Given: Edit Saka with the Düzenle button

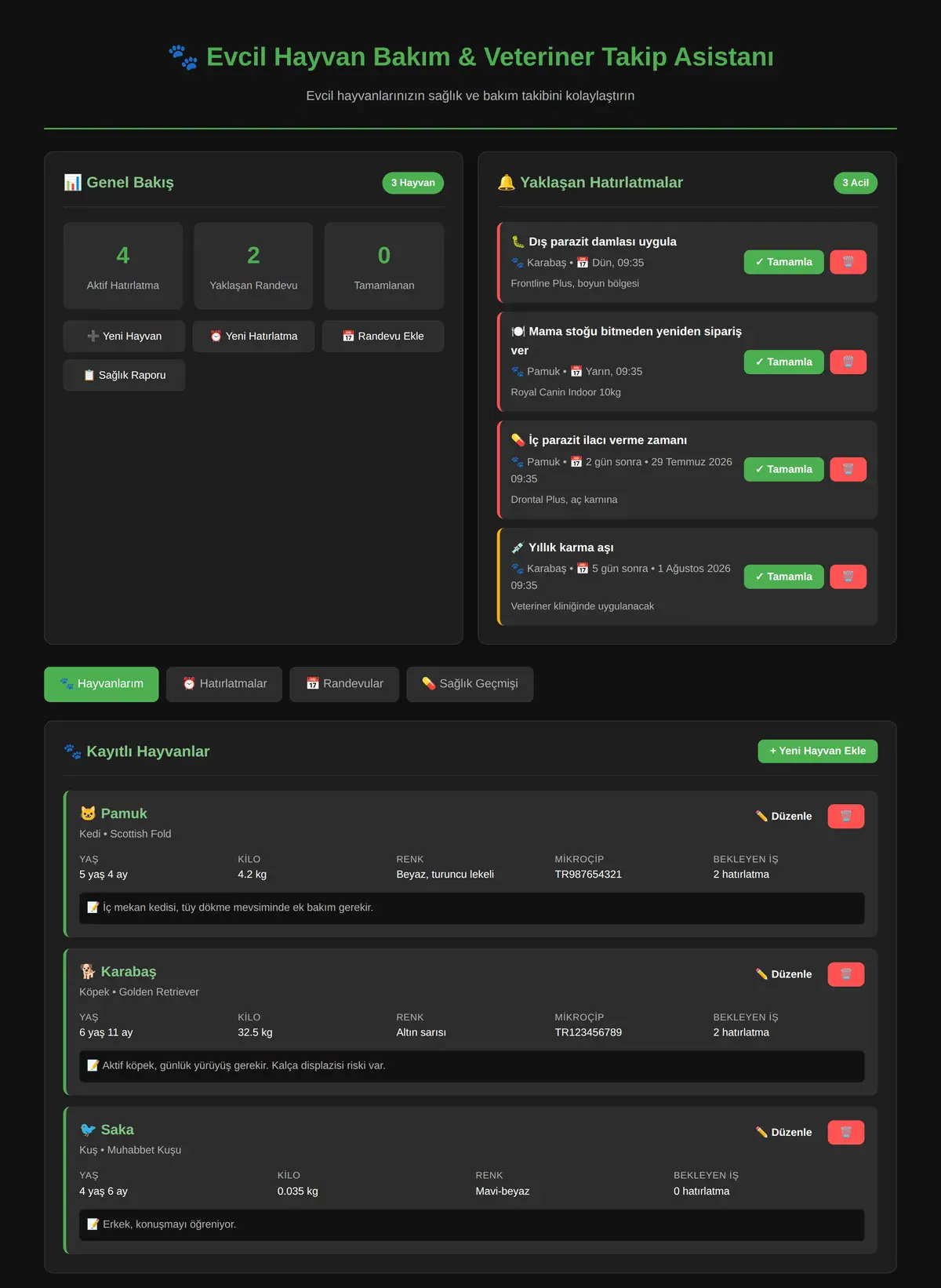Looking at the screenshot, I should (783, 1133).
